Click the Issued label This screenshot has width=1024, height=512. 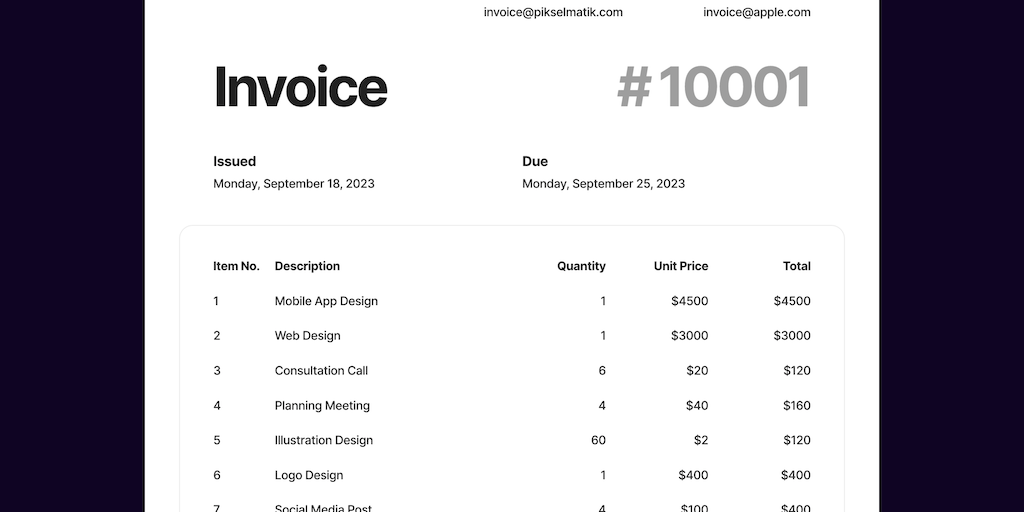click(234, 161)
